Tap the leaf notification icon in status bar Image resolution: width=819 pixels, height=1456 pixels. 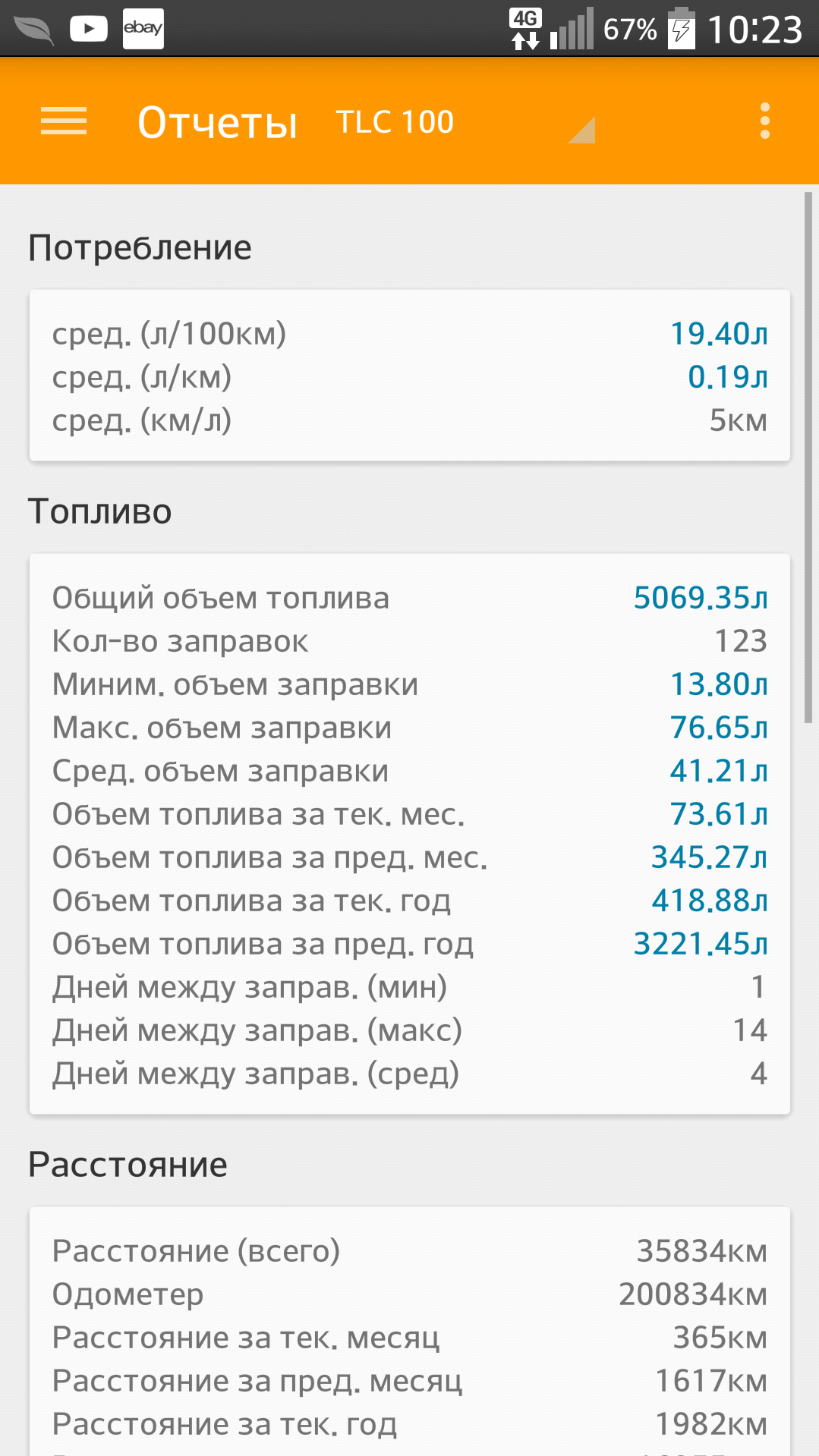pos(34,30)
